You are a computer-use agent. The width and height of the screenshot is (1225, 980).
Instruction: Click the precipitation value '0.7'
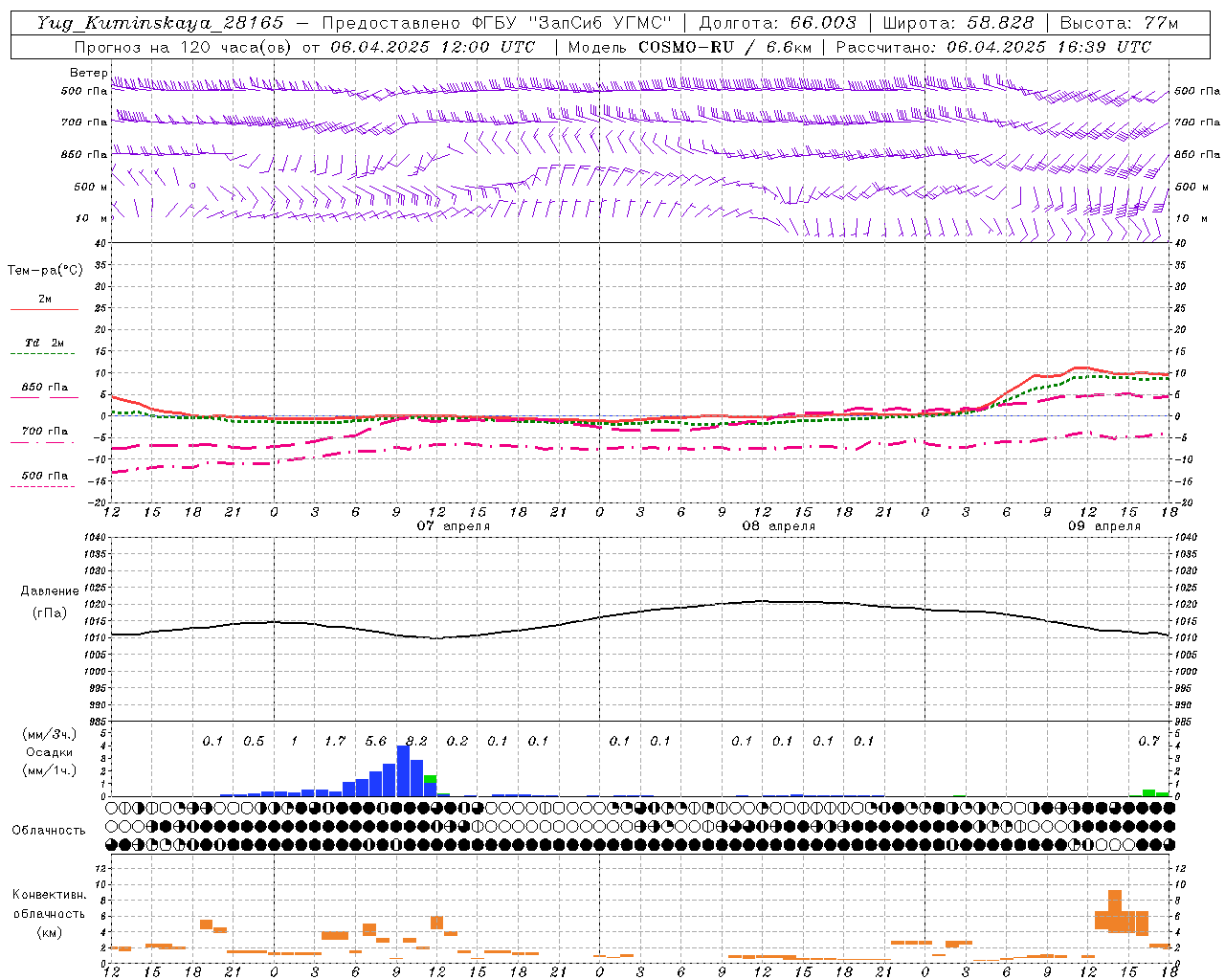[x=1148, y=741]
